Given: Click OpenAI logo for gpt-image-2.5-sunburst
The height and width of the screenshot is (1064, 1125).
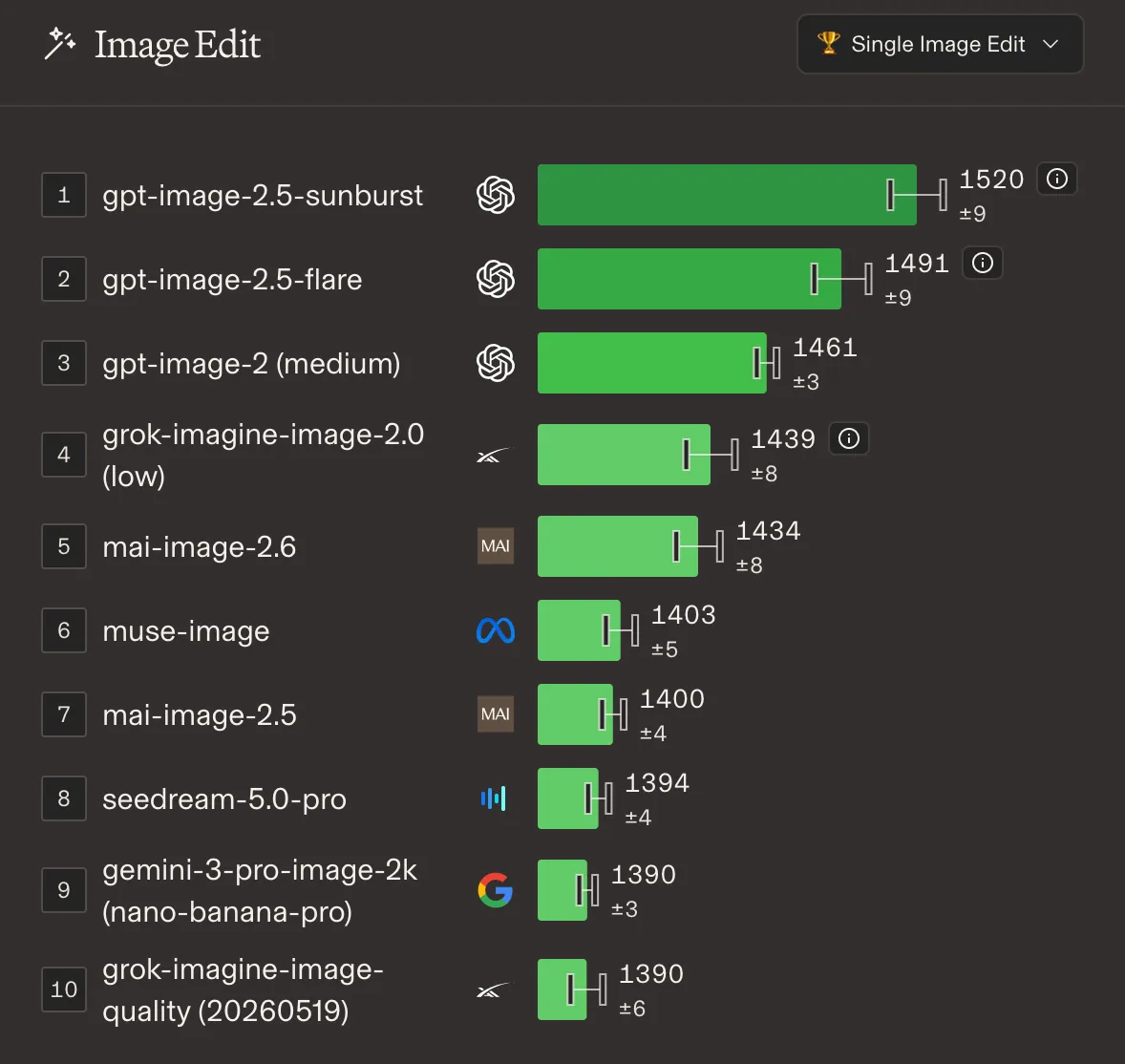Looking at the screenshot, I should (x=495, y=195).
